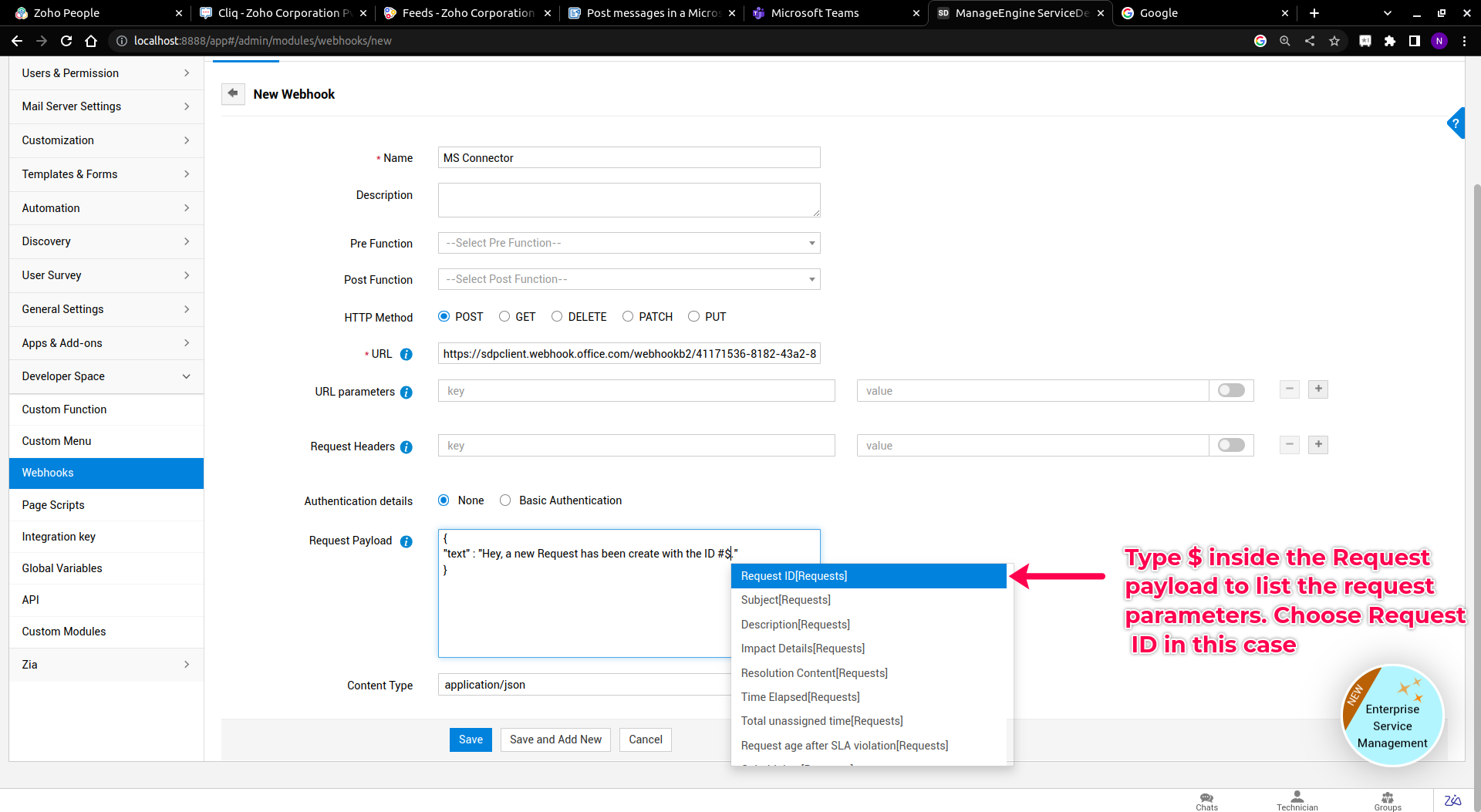Click the Request Payload info icon
This screenshot has height=812, width=1481.
(407, 541)
